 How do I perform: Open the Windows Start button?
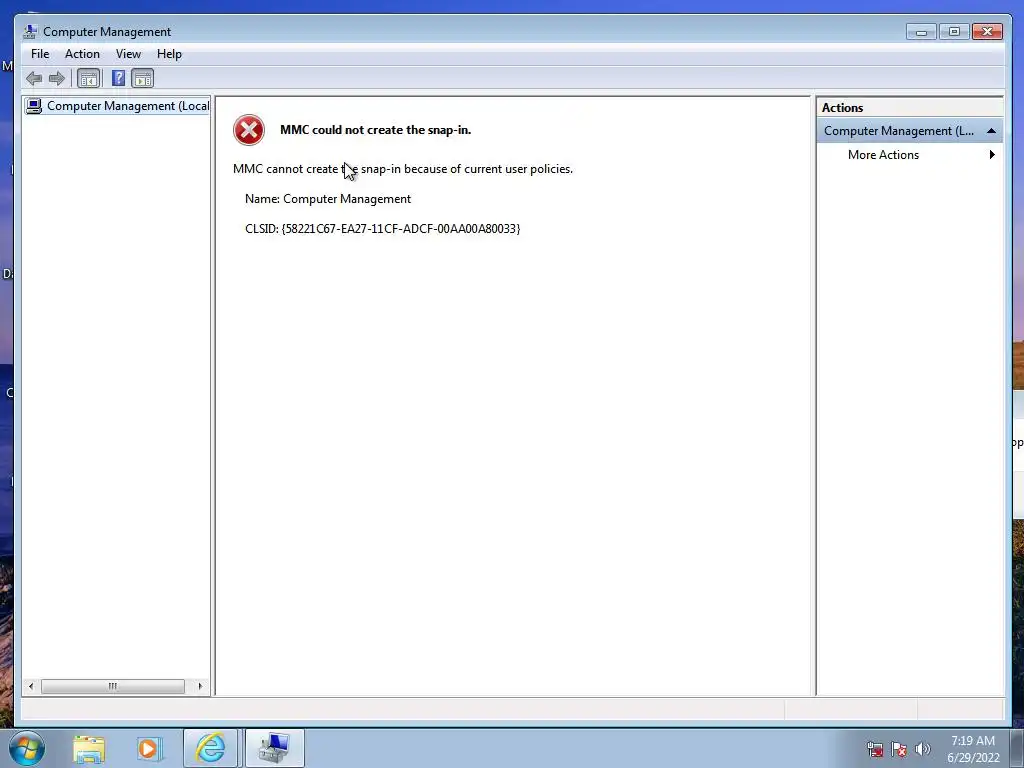27,748
